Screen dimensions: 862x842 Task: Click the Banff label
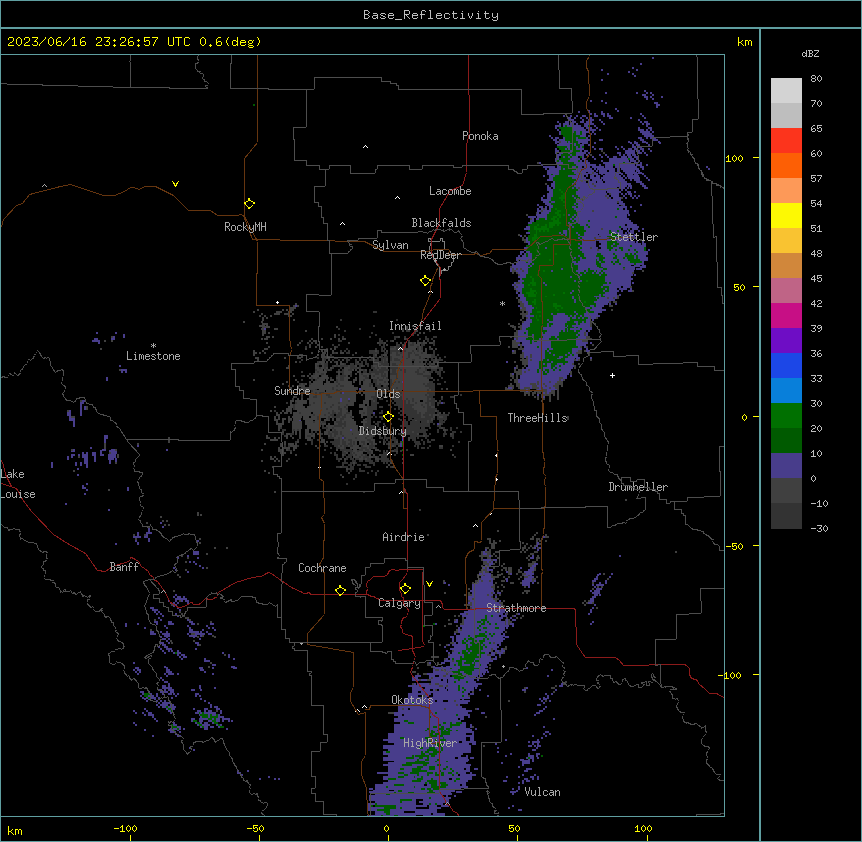(x=124, y=567)
